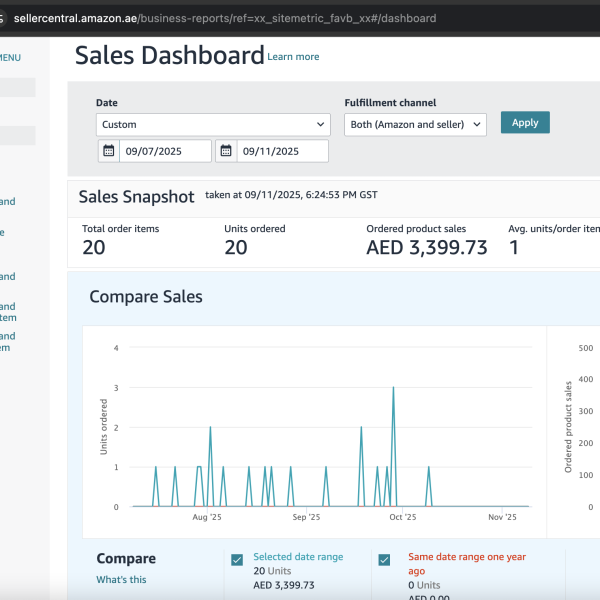Click the site info icon in address bar
600x600 pixels.
click(3, 18)
